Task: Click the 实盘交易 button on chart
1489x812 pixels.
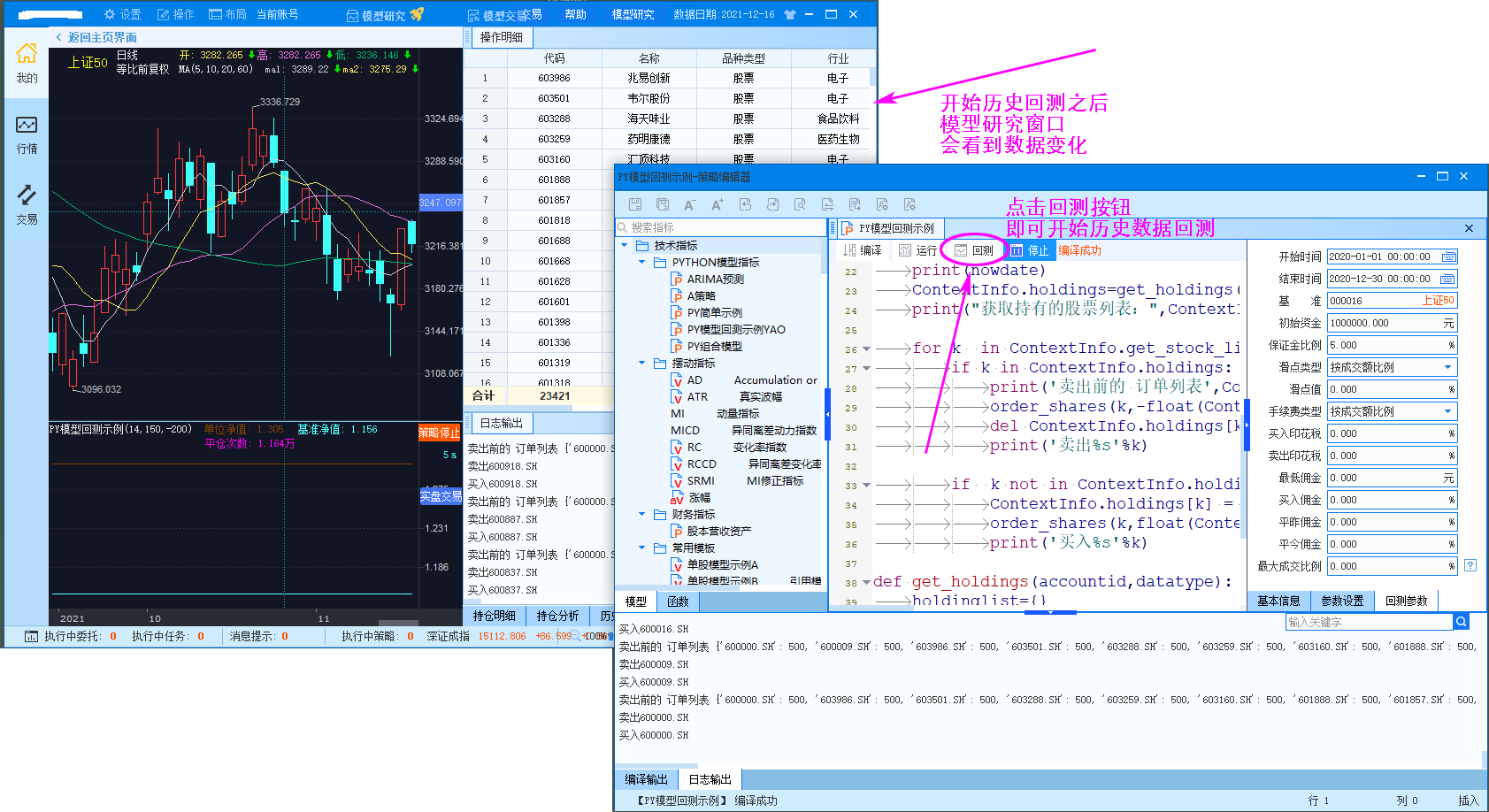Action: coord(441,496)
